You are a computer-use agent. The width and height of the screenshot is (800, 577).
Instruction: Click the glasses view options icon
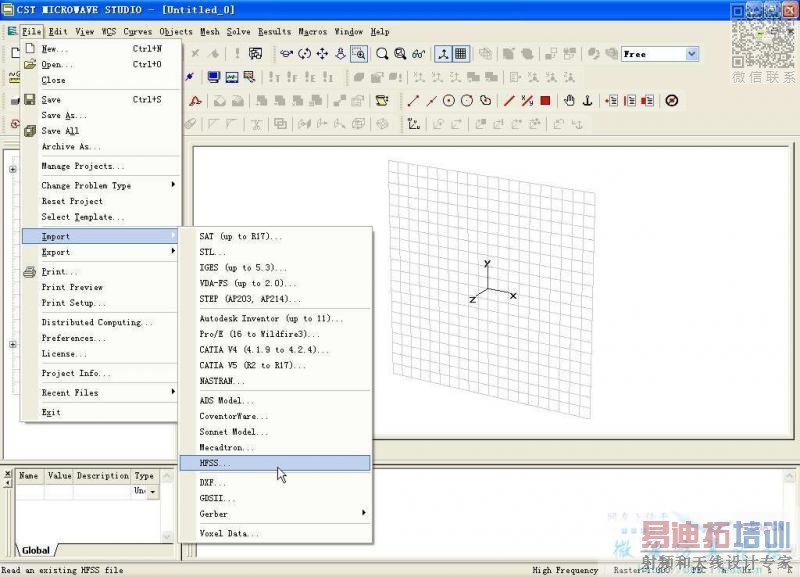(419, 54)
